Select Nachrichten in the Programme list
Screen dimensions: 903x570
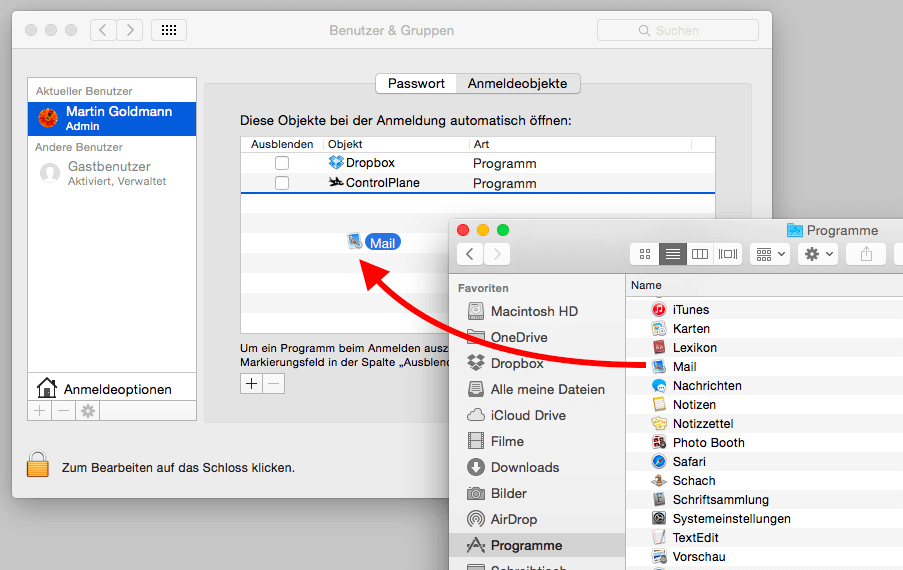click(764, 386)
